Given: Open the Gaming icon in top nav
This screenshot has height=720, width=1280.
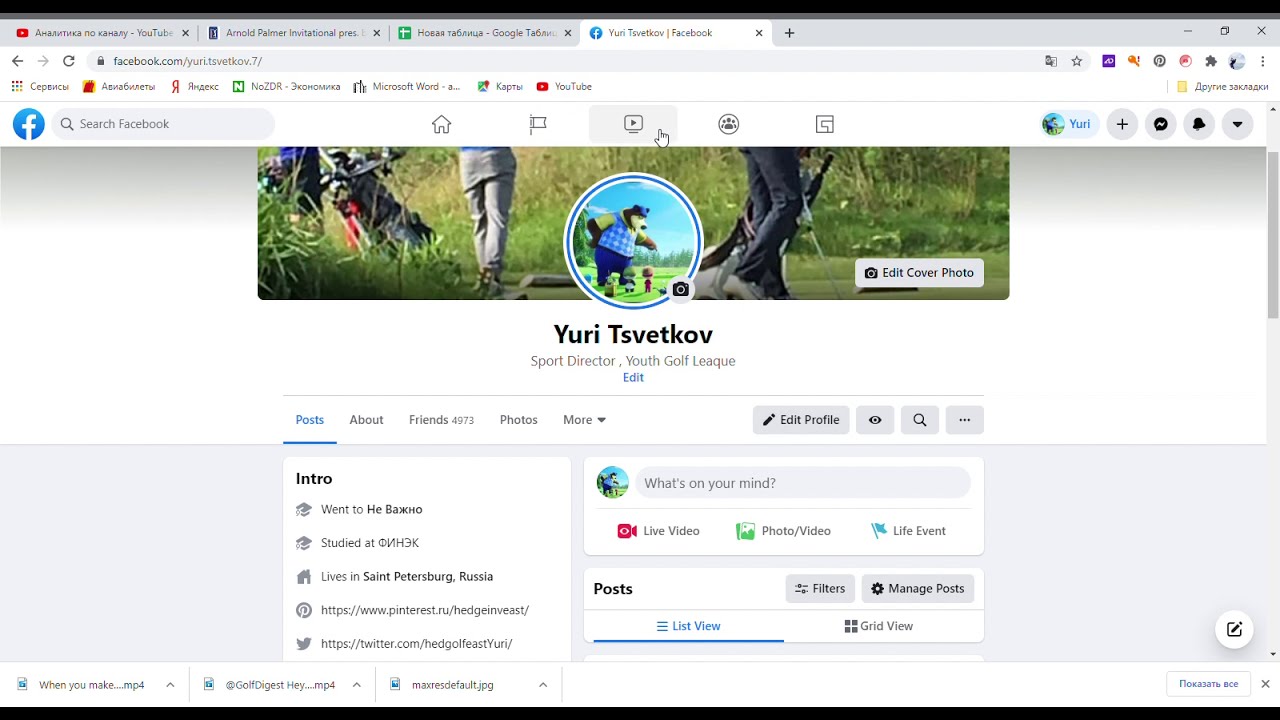Looking at the screenshot, I should 825,124.
